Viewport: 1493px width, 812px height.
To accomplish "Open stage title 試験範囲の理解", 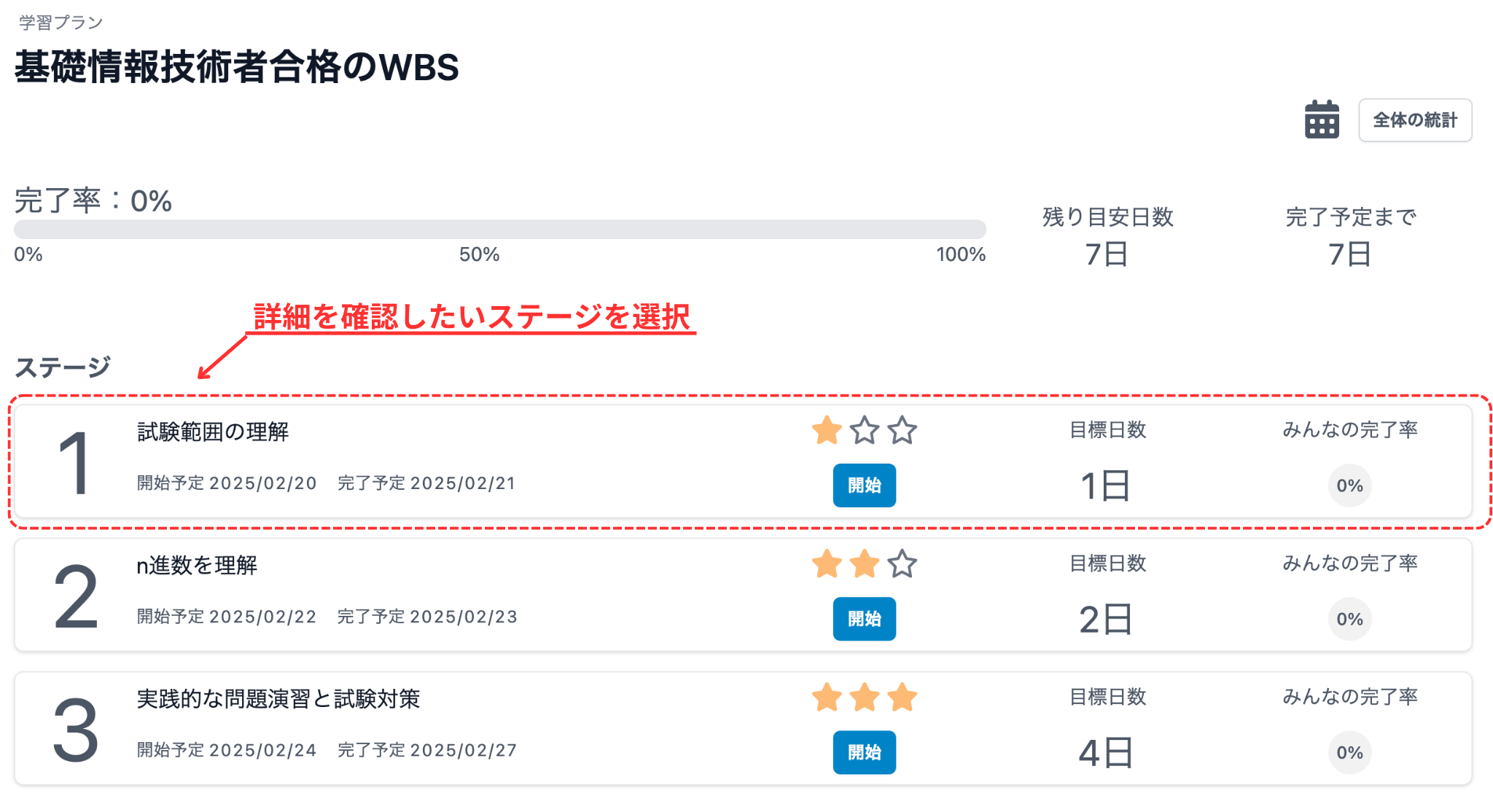I will (213, 432).
